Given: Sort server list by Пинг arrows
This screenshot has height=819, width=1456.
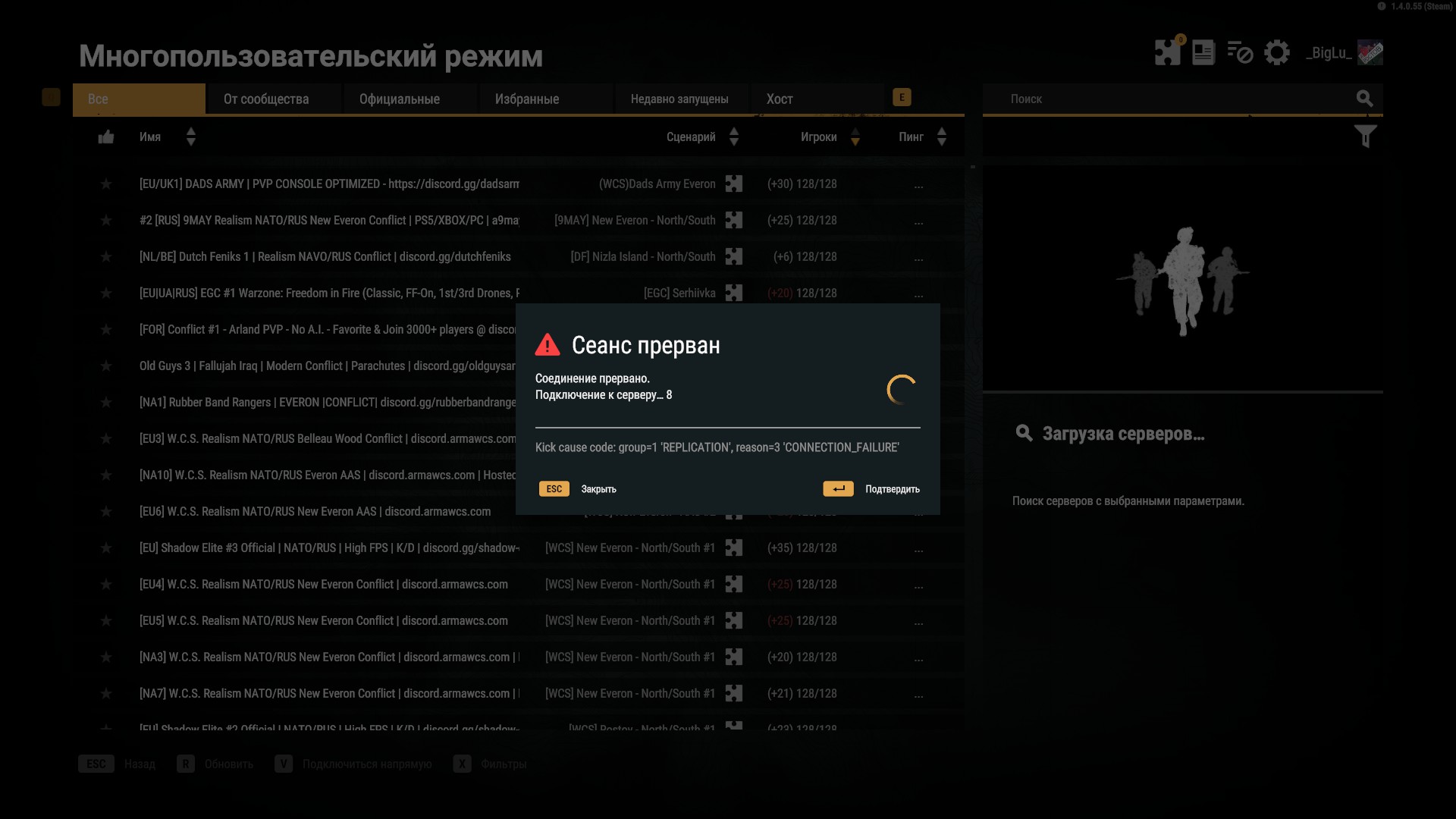Looking at the screenshot, I should pyautogui.click(x=941, y=136).
